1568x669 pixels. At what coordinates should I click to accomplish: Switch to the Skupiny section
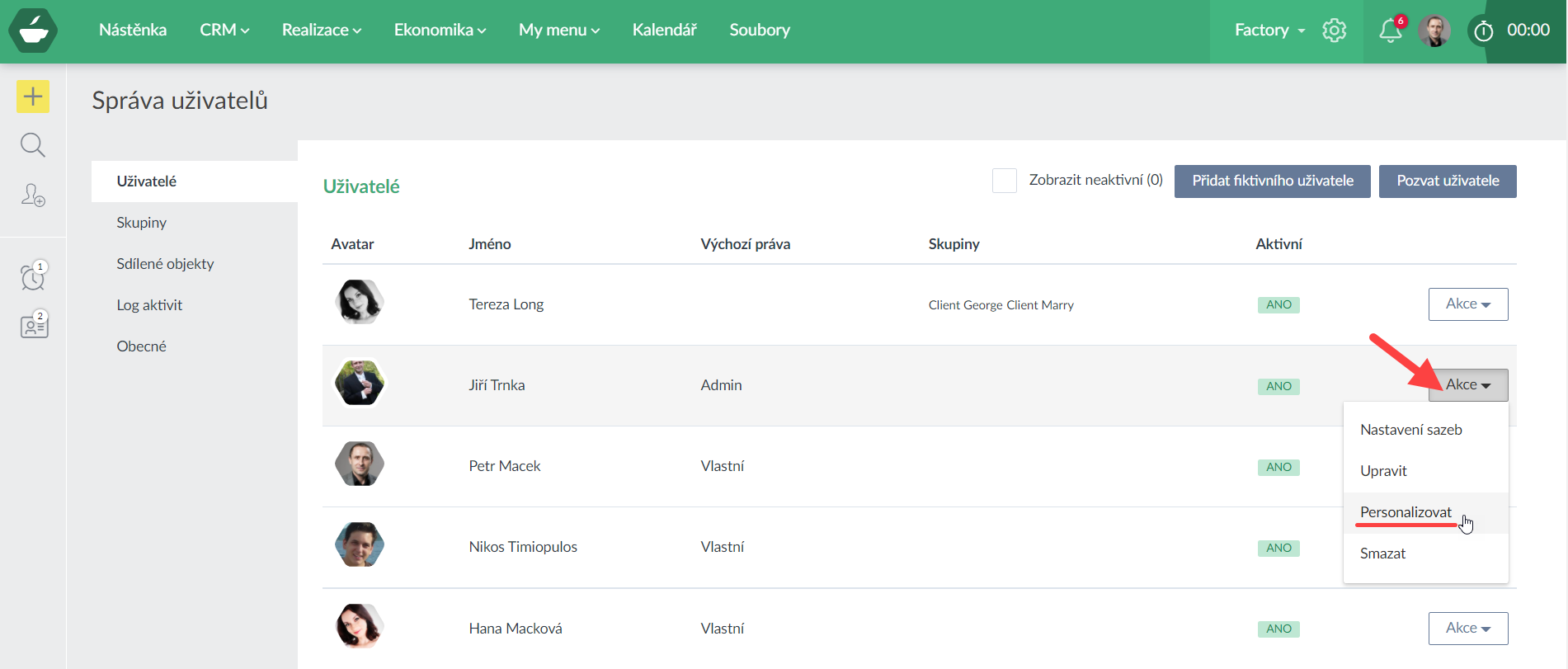pyautogui.click(x=142, y=223)
